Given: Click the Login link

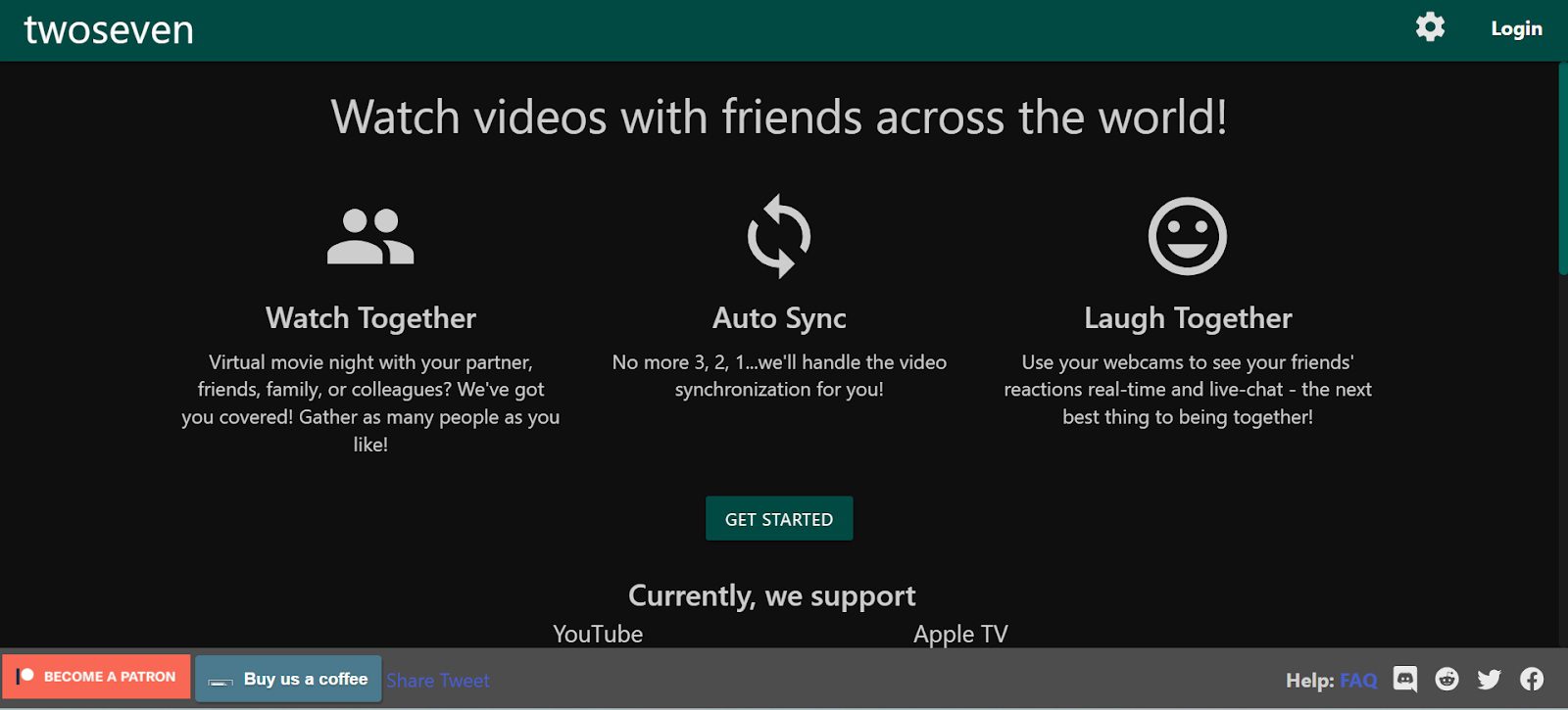Looking at the screenshot, I should 1516,28.
